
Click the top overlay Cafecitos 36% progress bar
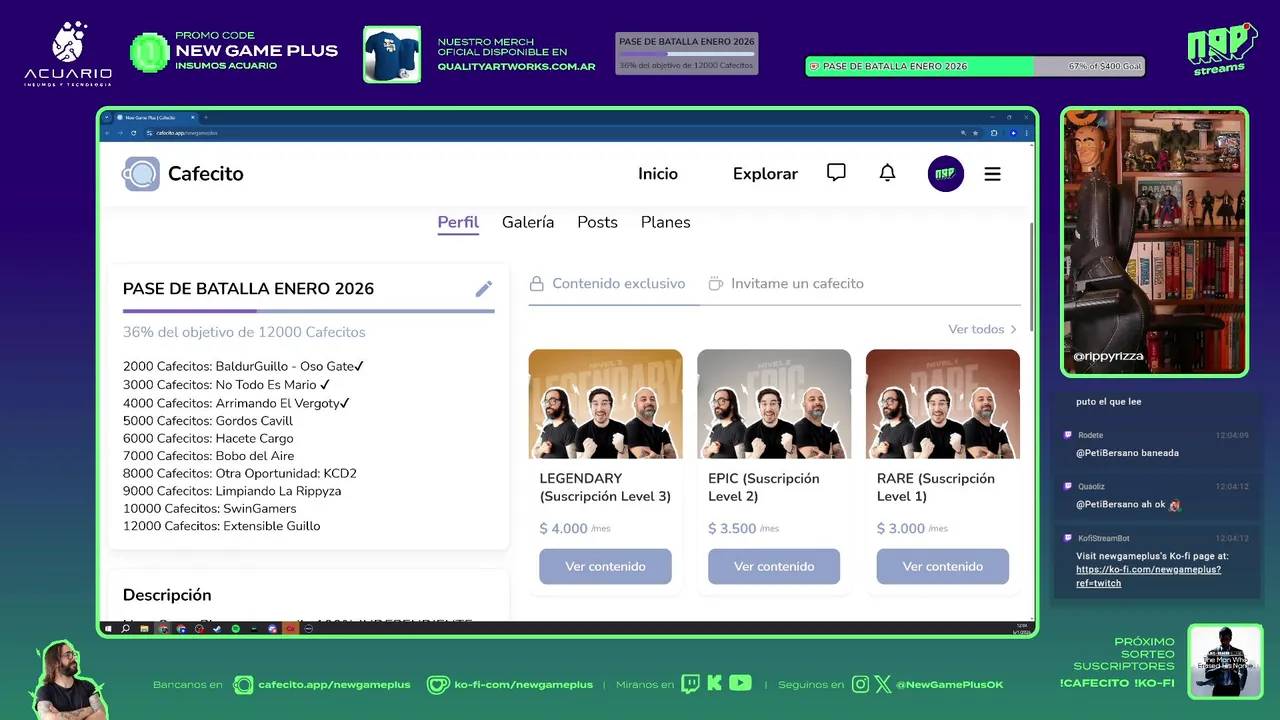pyautogui.click(x=686, y=54)
